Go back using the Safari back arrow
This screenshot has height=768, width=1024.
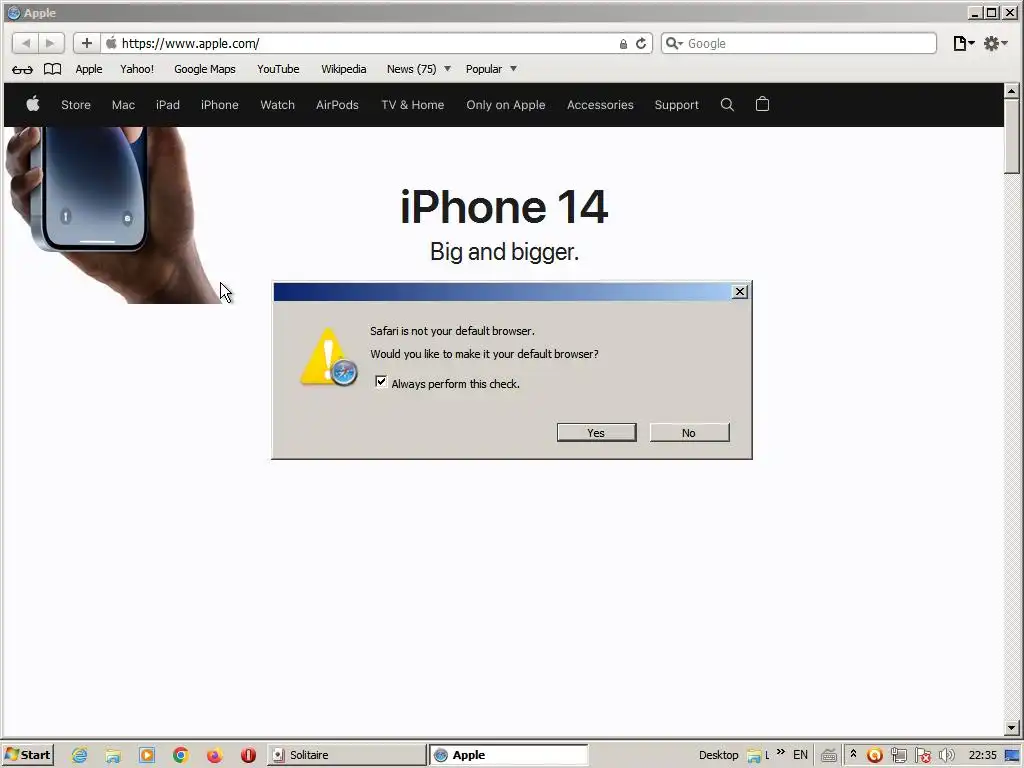tap(25, 43)
